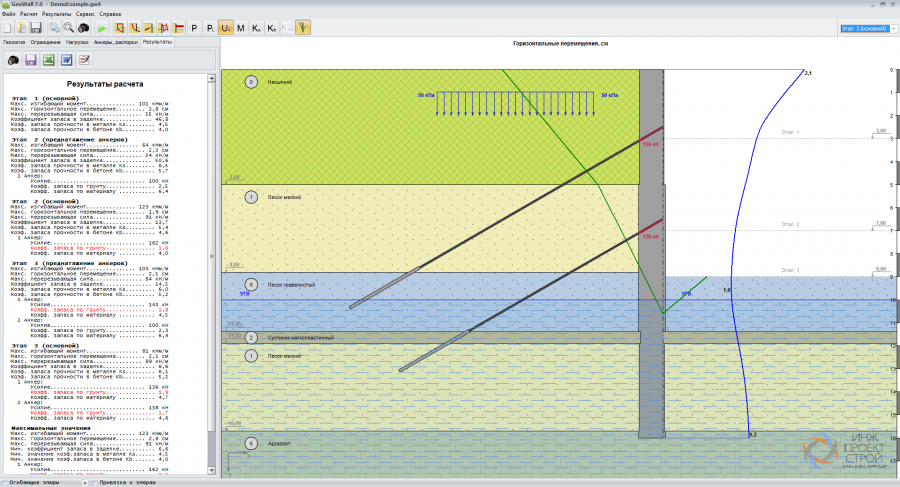The width and height of the screenshot is (900, 487).
Task: Show the first K safety factor diagram
Action: pos(256,28)
